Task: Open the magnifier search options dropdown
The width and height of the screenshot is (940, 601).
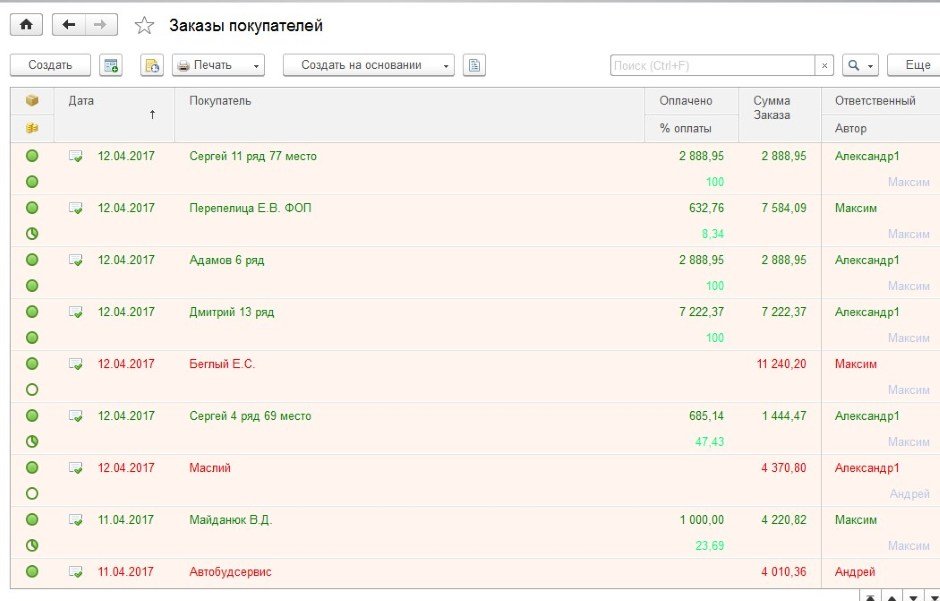Action: 860,65
